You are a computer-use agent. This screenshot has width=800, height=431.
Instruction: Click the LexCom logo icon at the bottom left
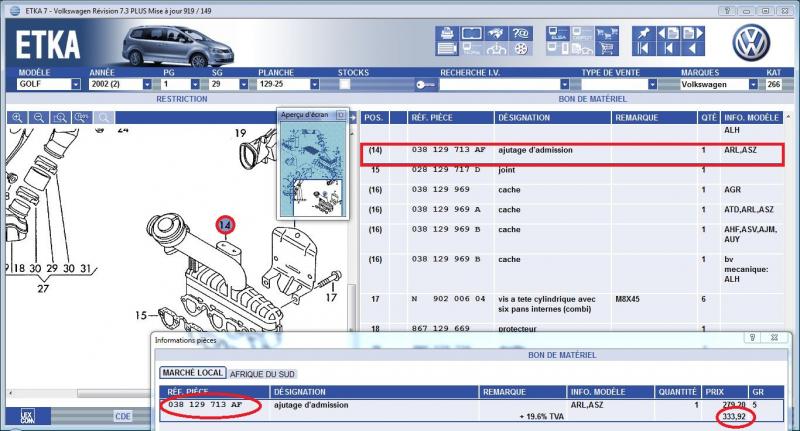[x=28, y=416]
